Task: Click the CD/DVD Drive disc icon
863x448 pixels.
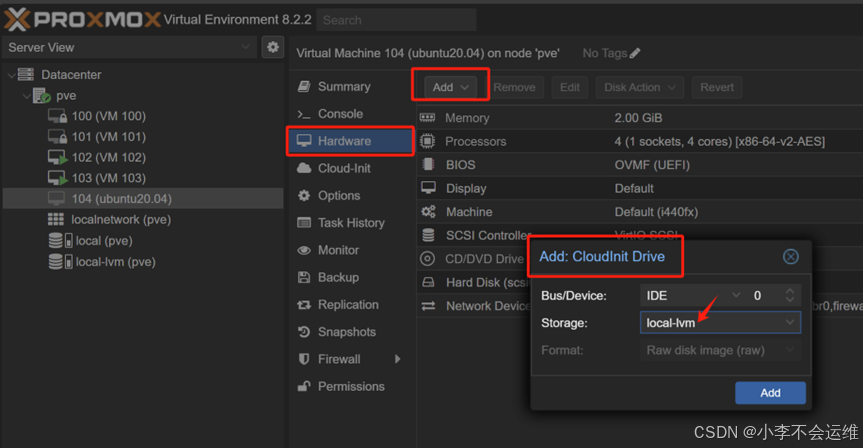Action: coord(428,259)
